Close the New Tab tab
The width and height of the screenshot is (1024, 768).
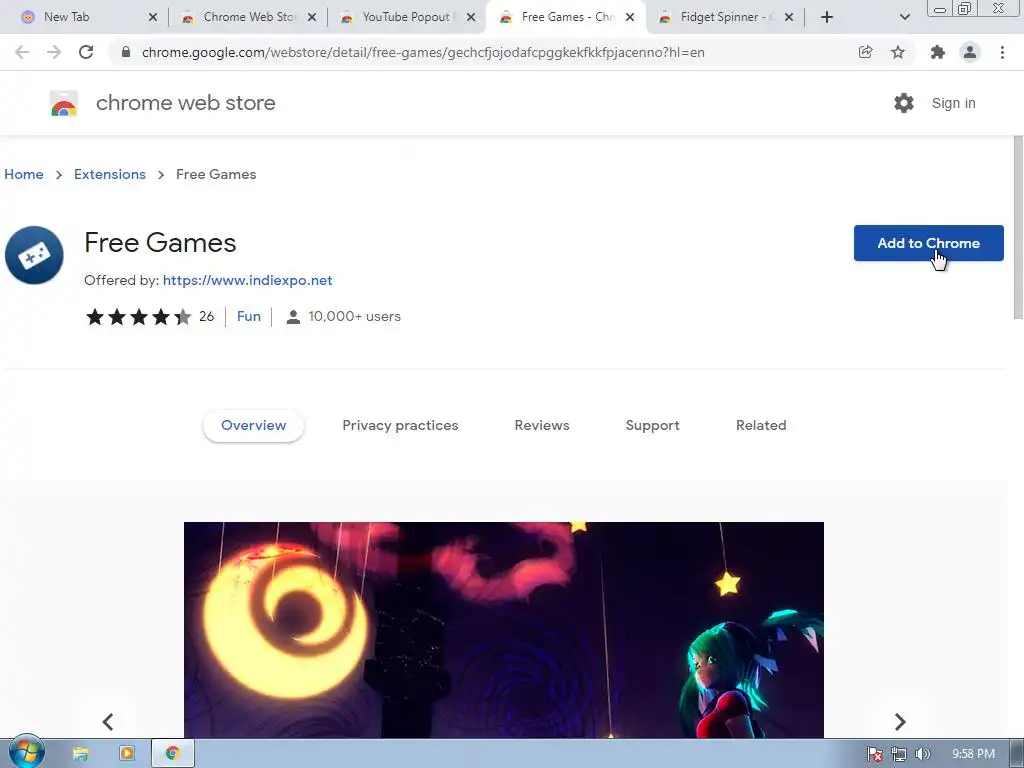coord(153,17)
